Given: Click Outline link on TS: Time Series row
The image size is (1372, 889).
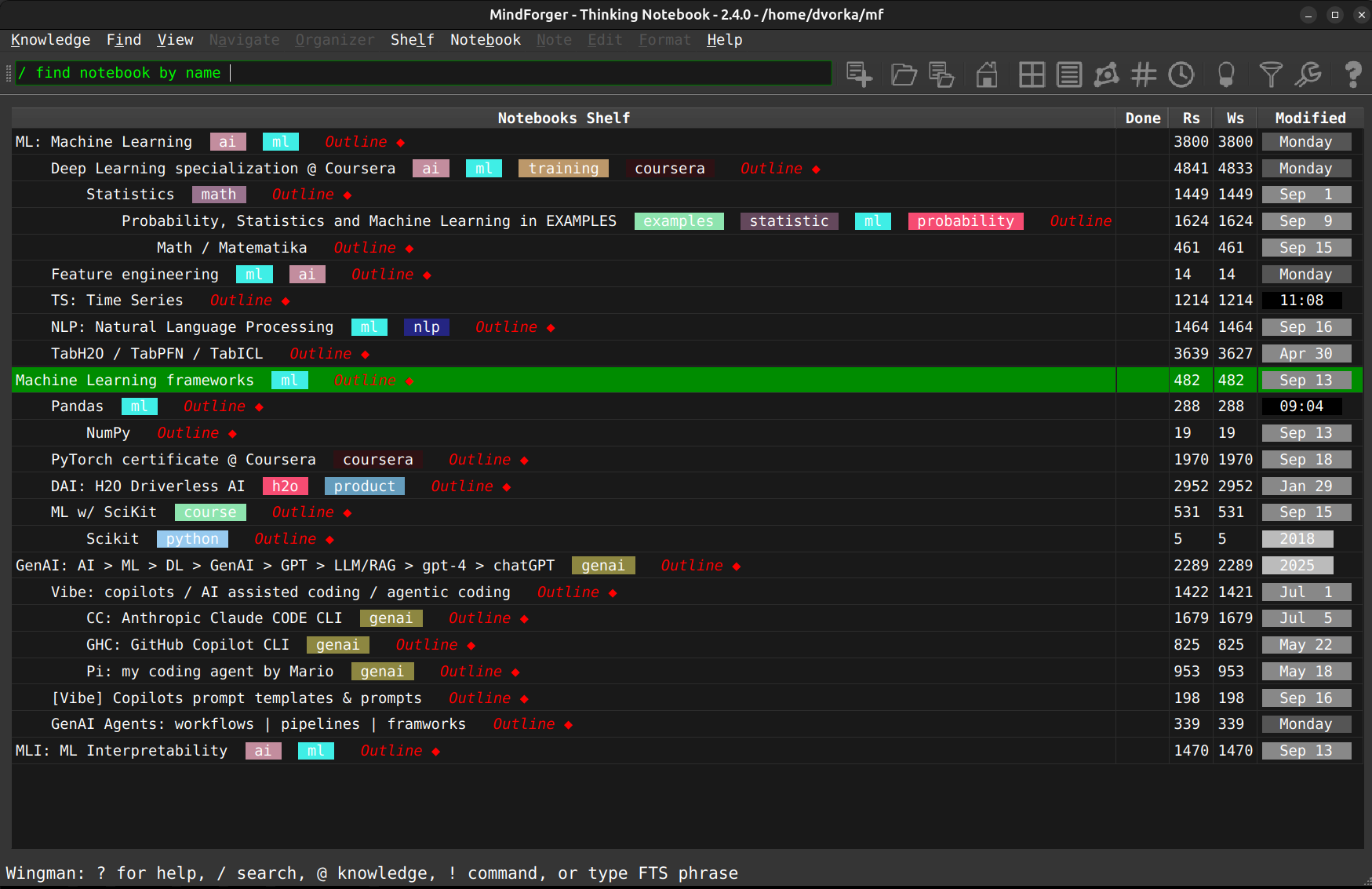Looking at the screenshot, I should tap(241, 301).
